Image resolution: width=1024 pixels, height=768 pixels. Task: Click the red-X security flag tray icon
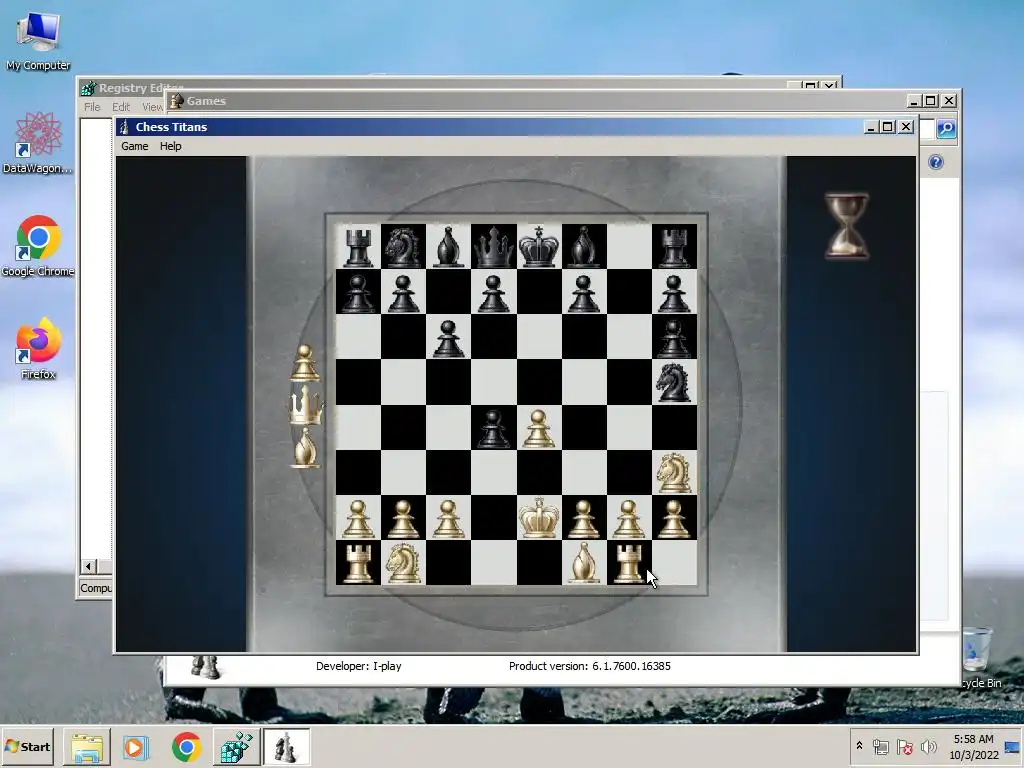coord(904,746)
